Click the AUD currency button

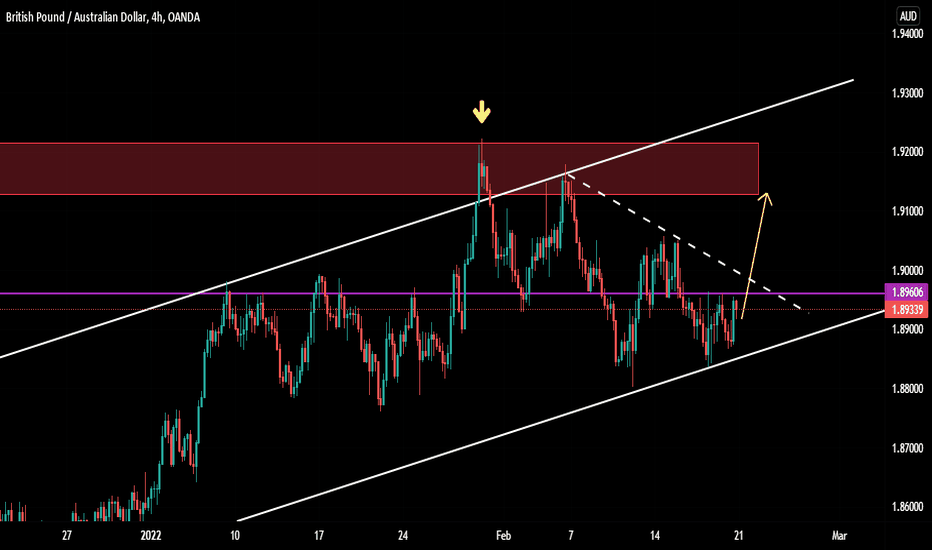tap(908, 16)
